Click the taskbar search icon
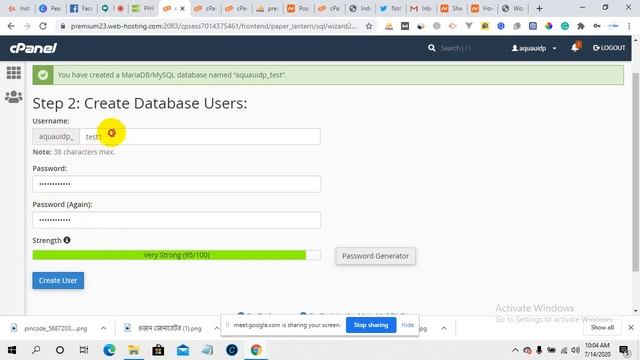 pos(36,350)
